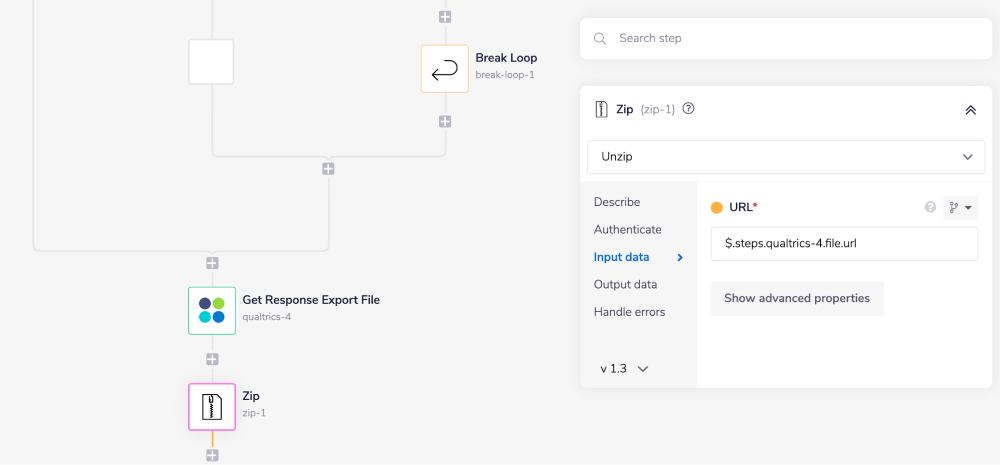Click the empty white step placeholder
The height and width of the screenshot is (465, 1000).
click(211, 62)
